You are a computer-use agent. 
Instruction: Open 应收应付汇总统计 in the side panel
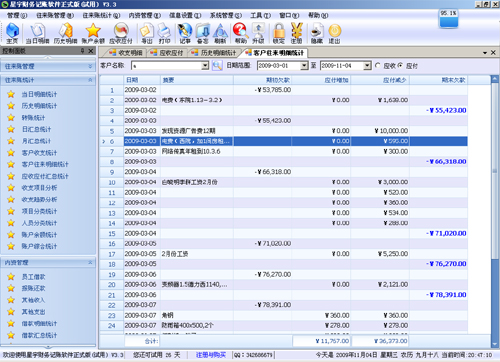tap(45, 176)
